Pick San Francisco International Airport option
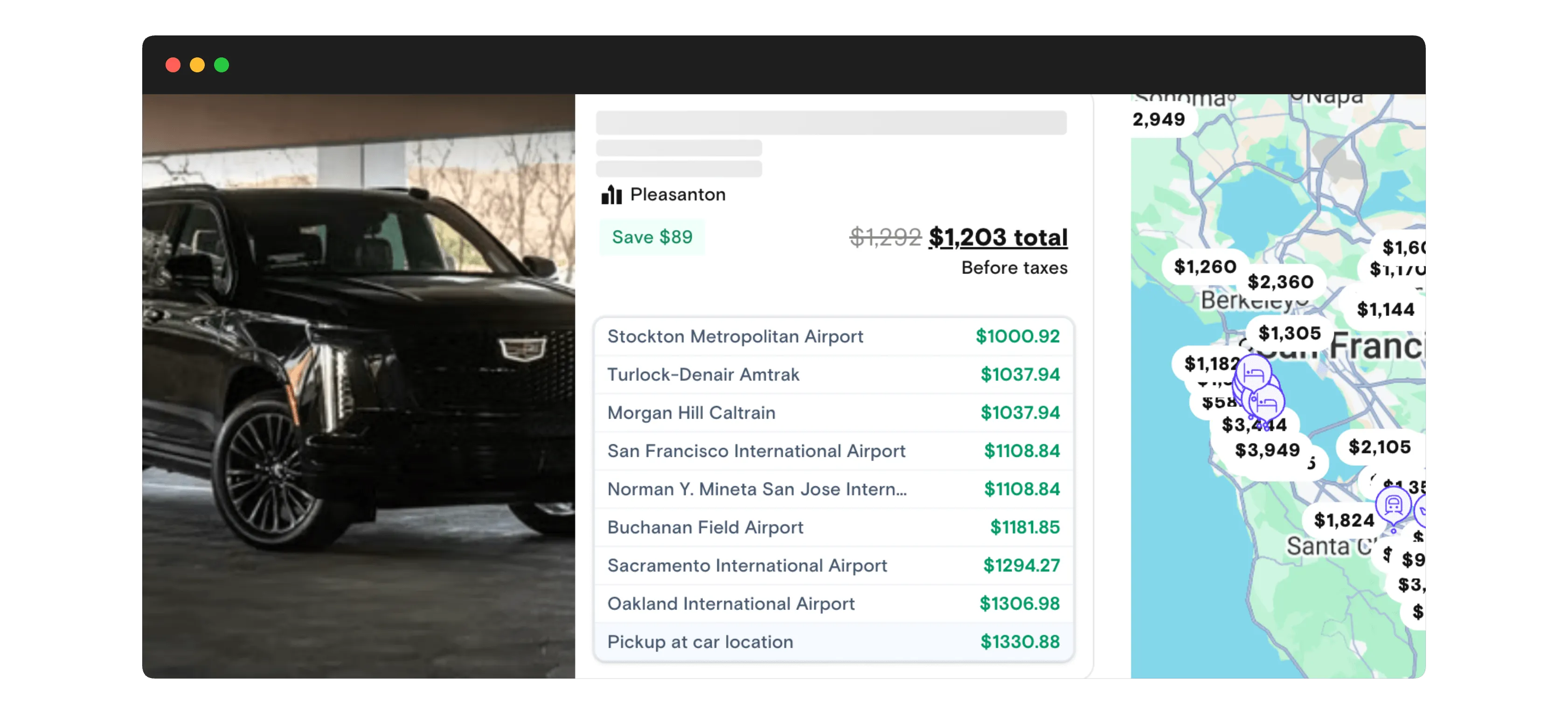The width and height of the screenshot is (1568, 714). (833, 451)
